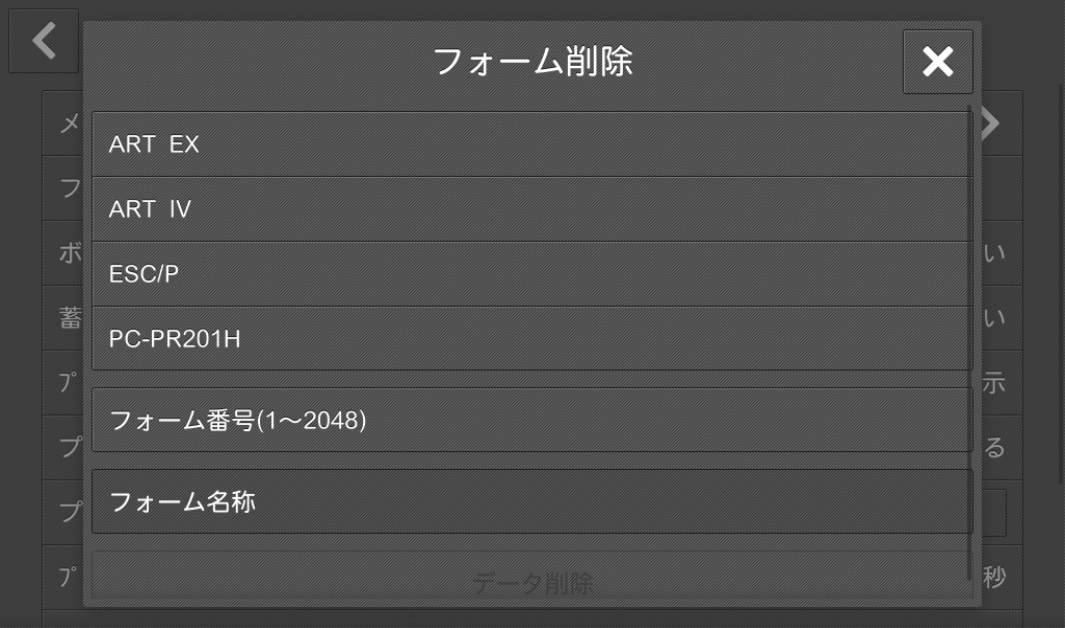Click the dimmed row starting with ボ
1065x628 pixels.
63,253
